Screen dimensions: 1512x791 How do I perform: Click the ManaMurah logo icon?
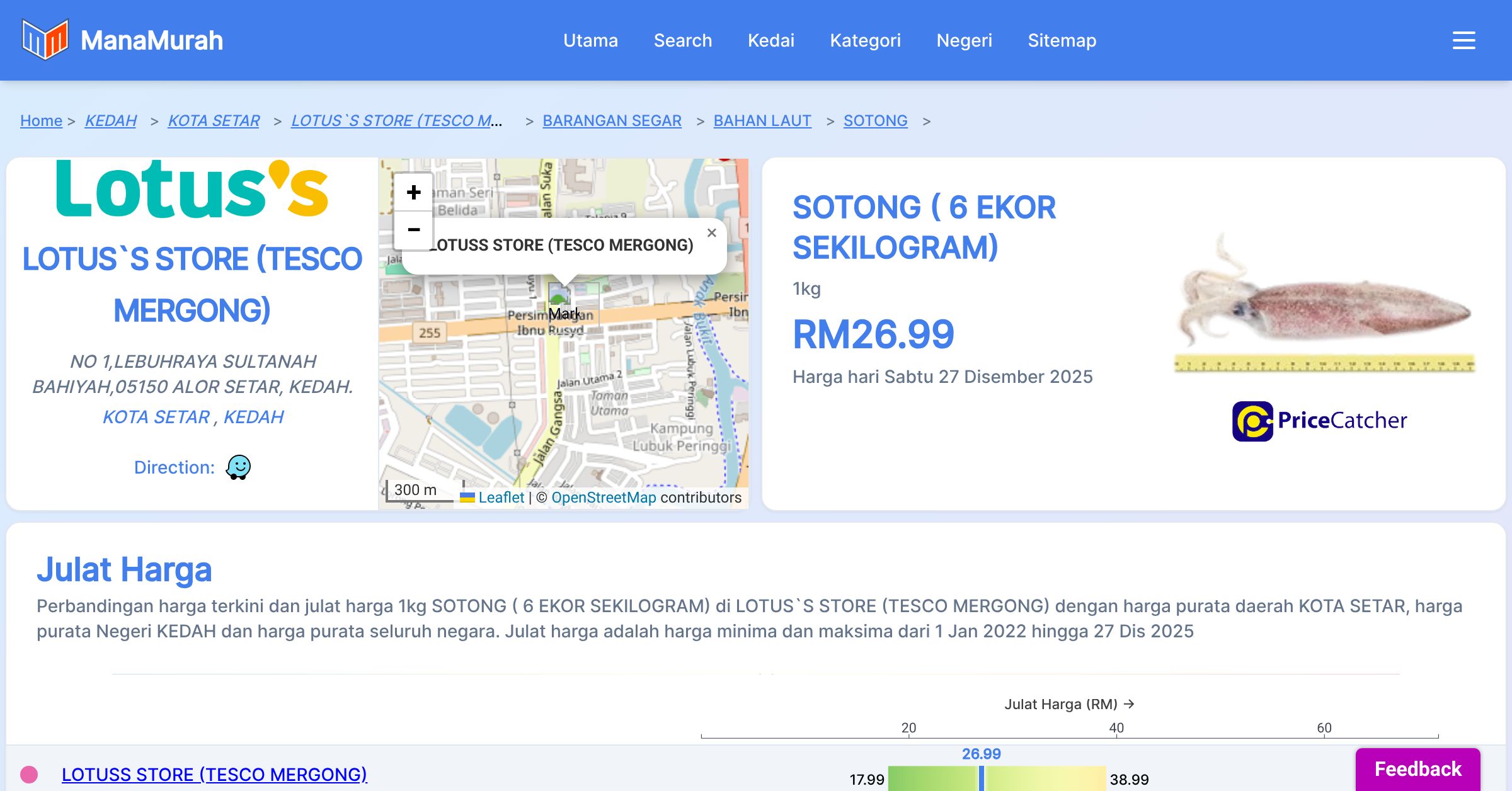click(45, 40)
